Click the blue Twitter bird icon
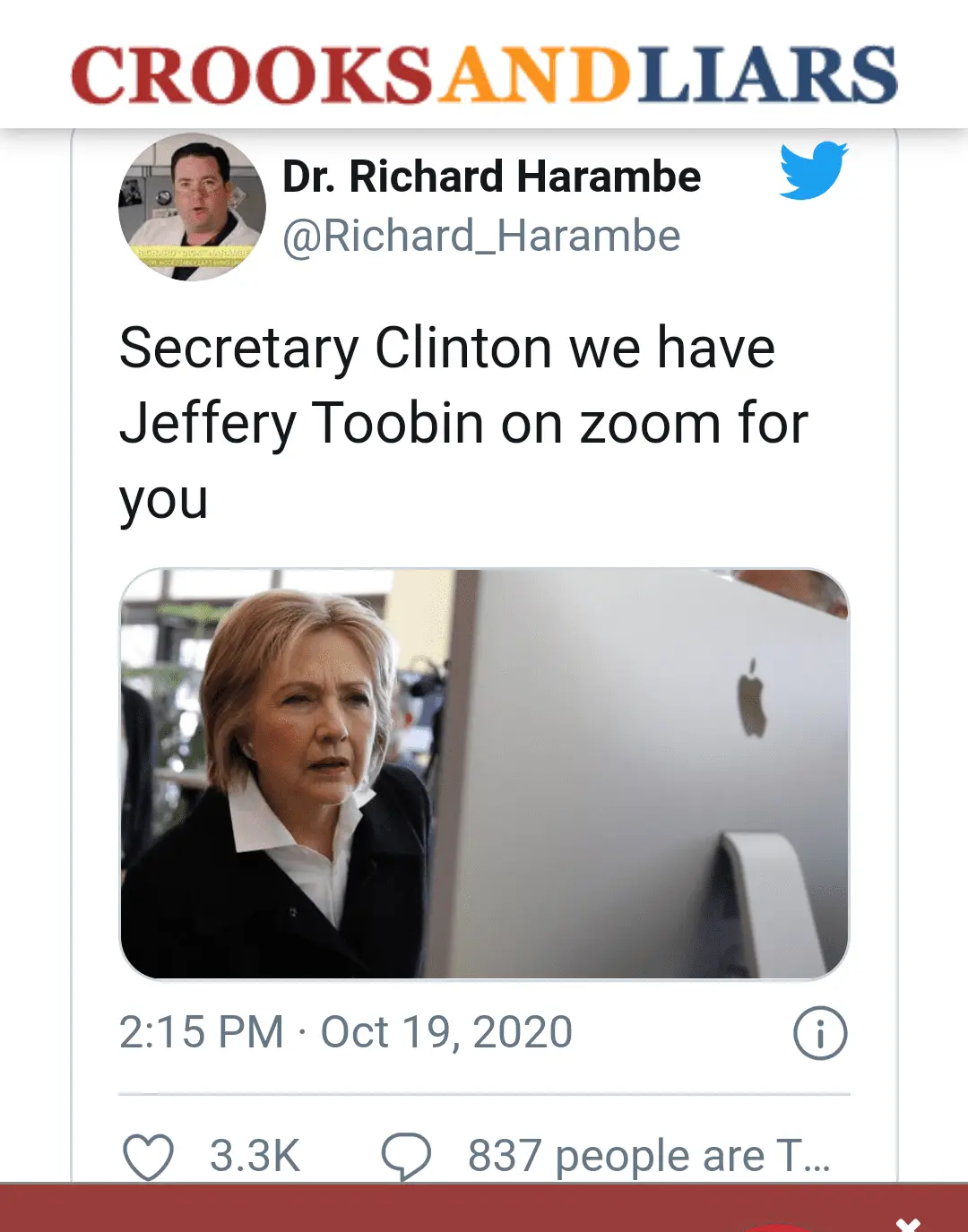 [x=813, y=169]
